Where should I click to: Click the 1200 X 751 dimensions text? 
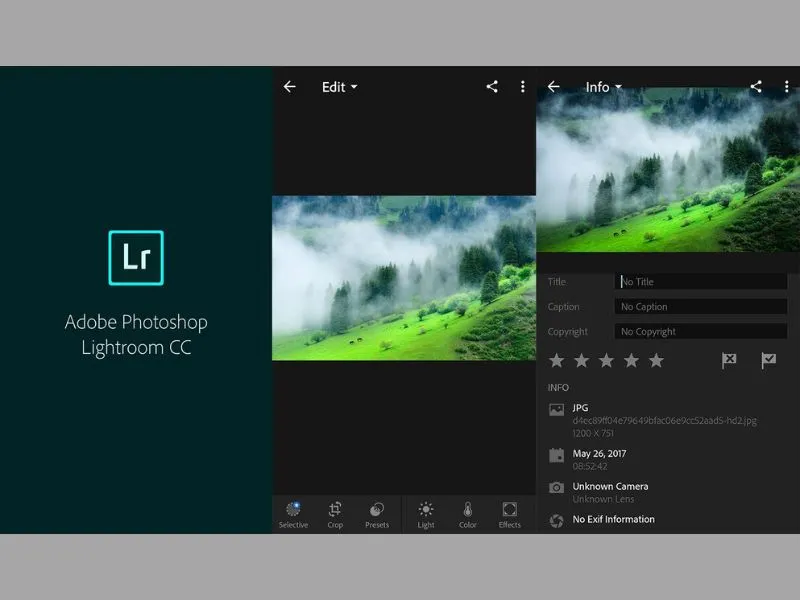coord(593,433)
